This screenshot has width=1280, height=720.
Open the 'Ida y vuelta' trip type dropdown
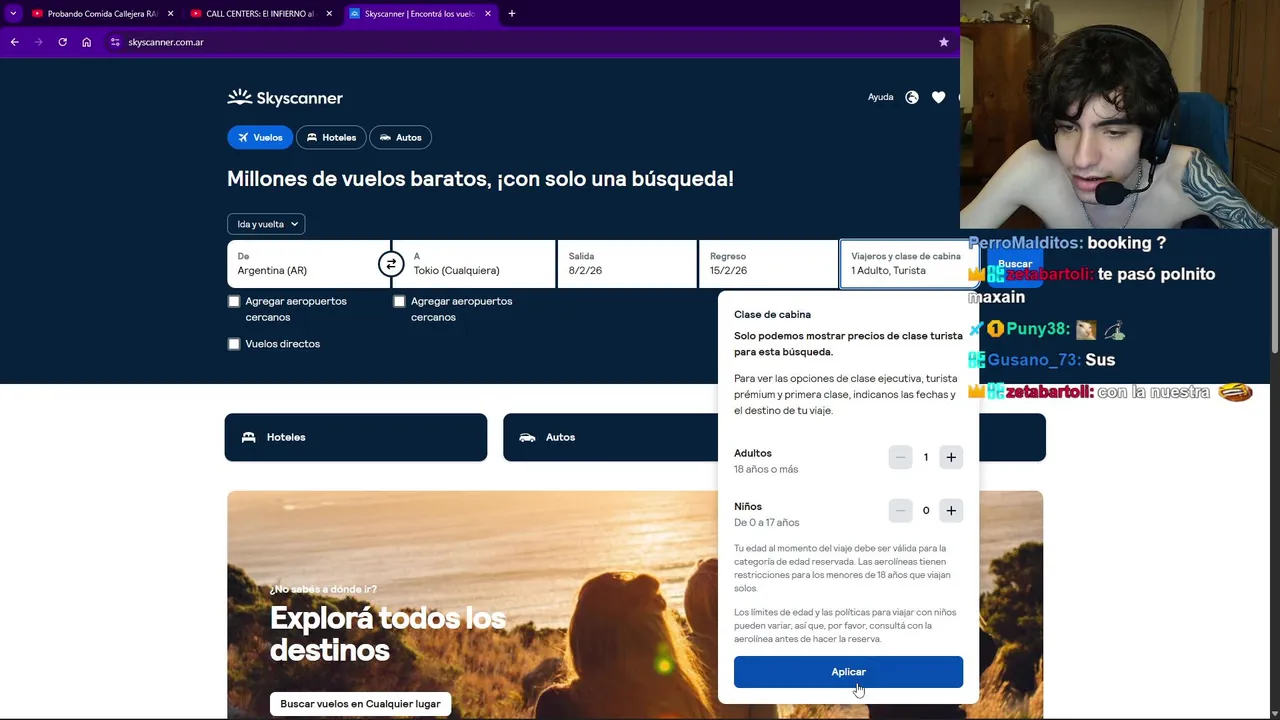[x=266, y=224]
